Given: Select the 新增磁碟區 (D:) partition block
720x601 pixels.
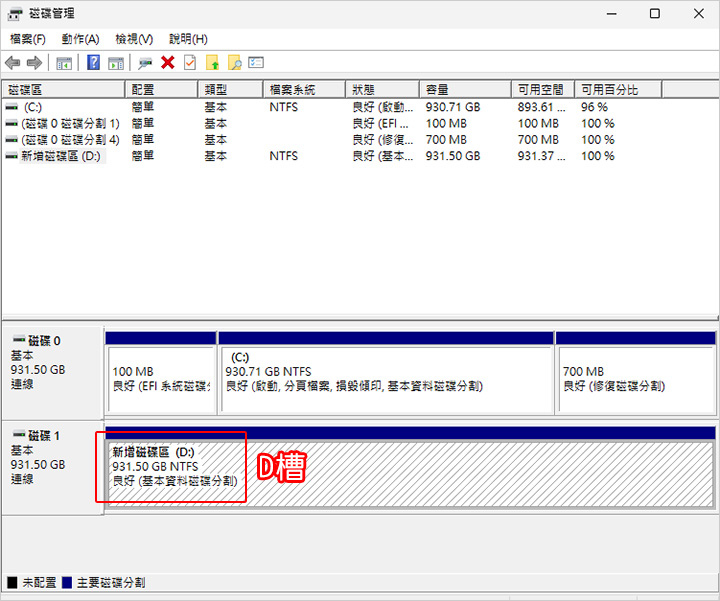Looking at the screenshot, I should point(410,467).
